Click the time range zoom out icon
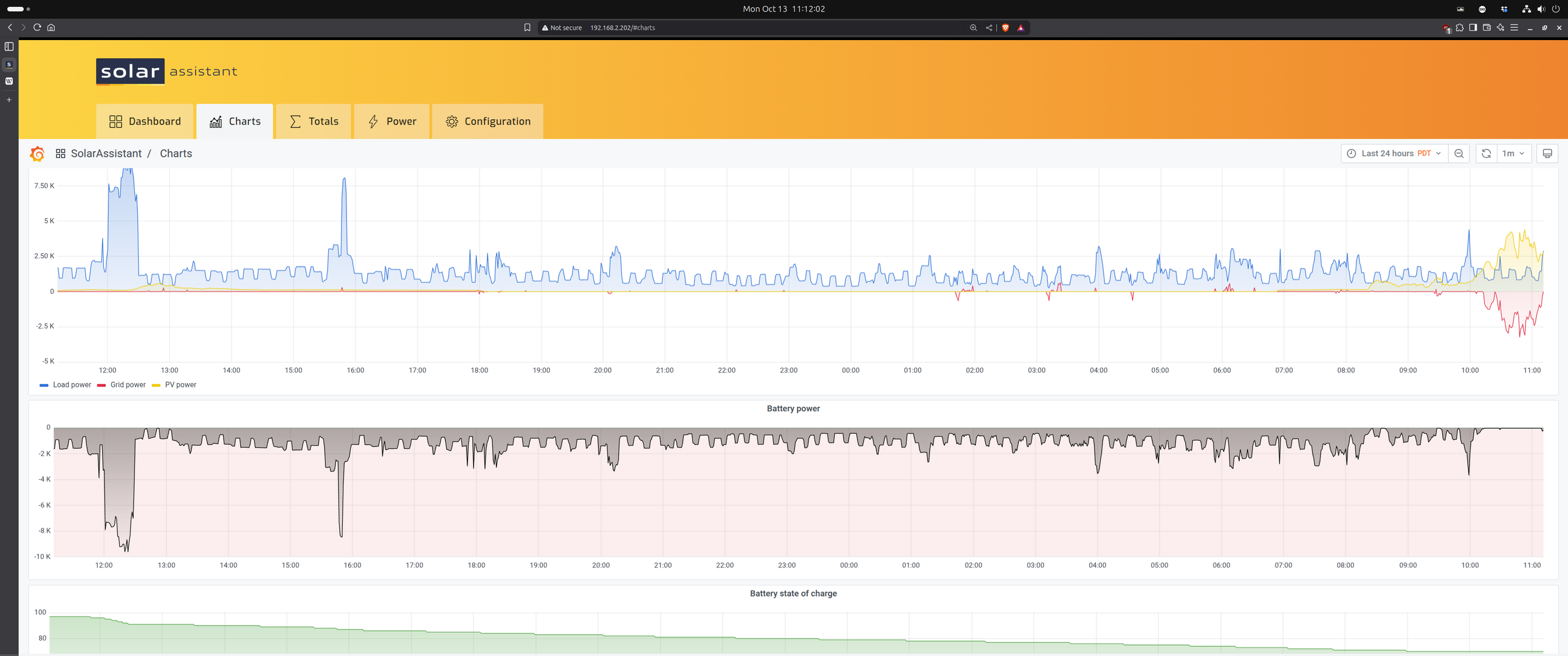This screenshot has width=1568, height=656. [x=1459, y=153]
